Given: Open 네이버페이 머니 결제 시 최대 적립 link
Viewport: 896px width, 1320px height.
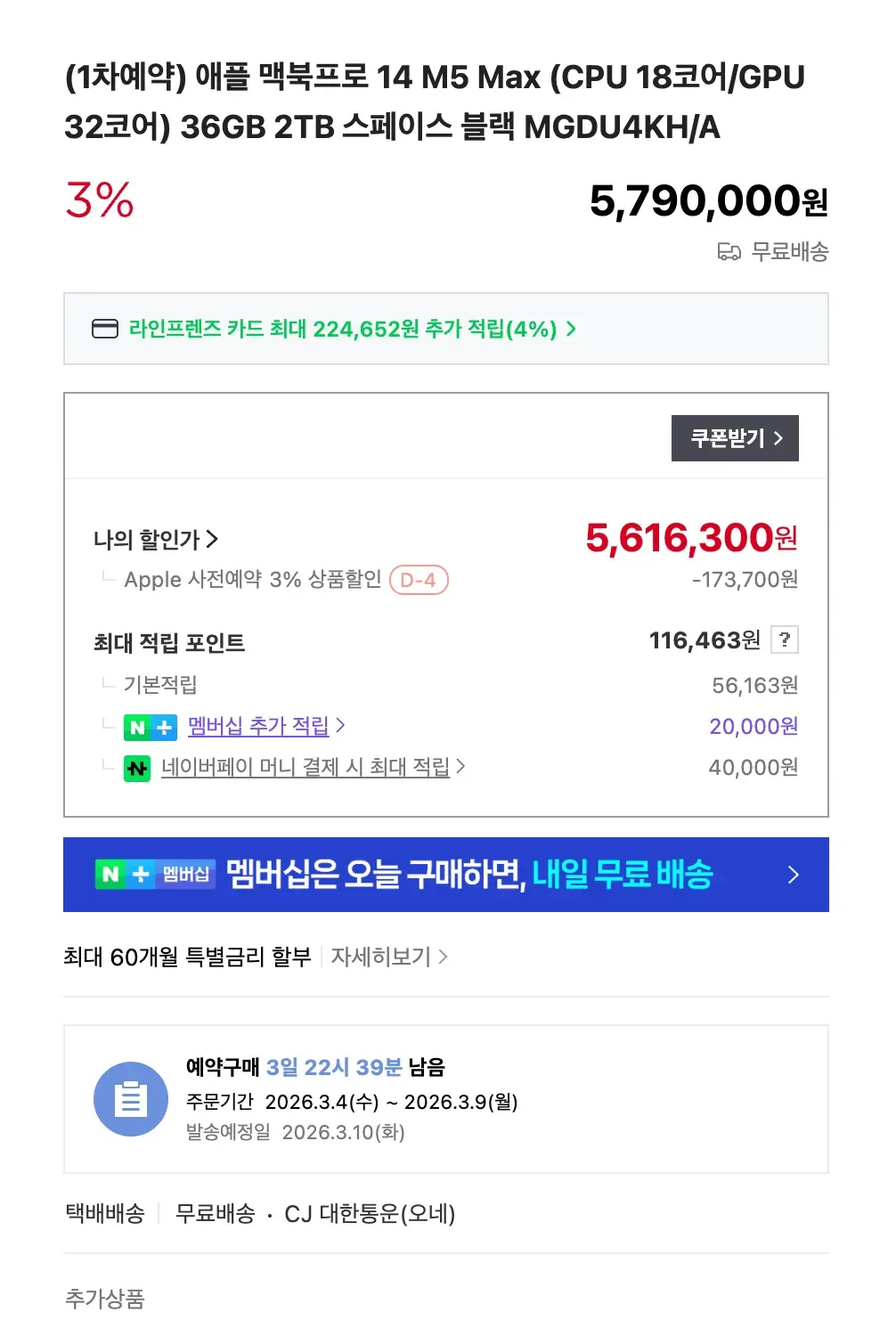Looking at the screenshot, I should pyautogui.click(x=305, y=767).
